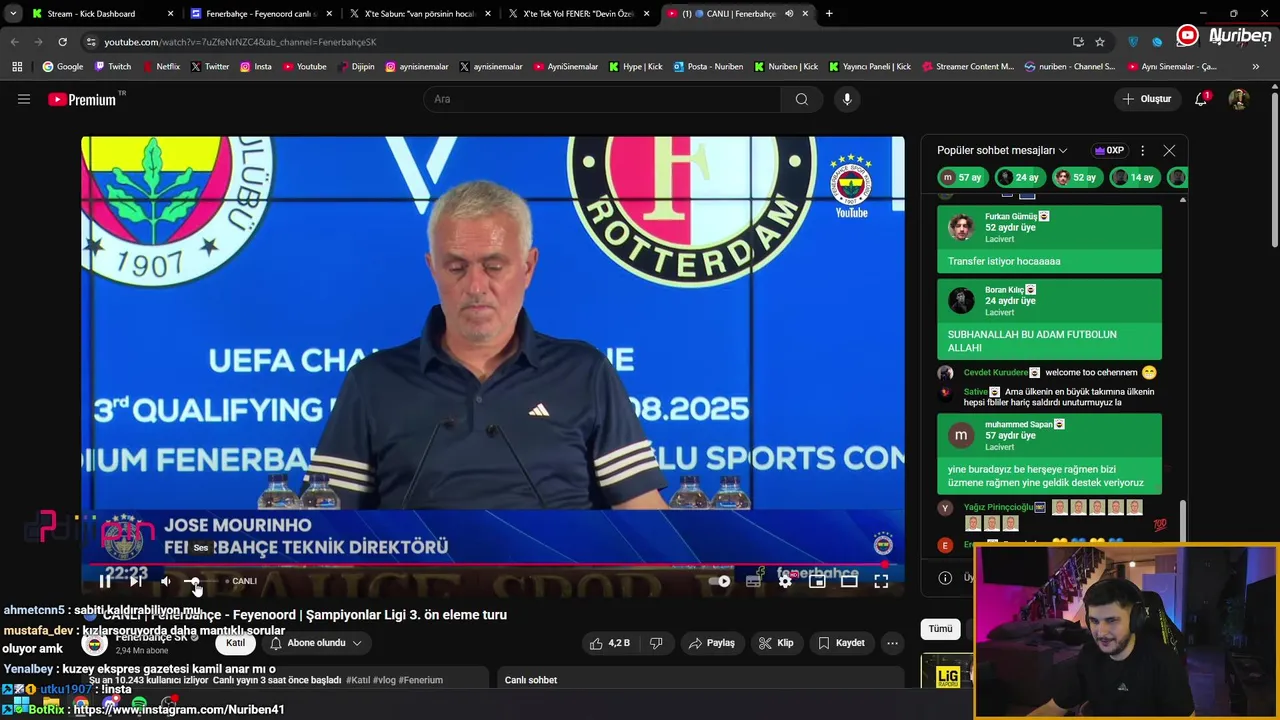
Task: Open the Hype | Kick bookmark
Action: 636,67
